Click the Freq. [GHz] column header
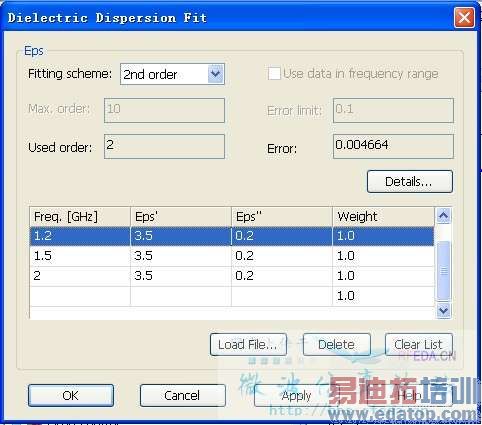This screenshot has width=482, height=425. pos(80,217)
